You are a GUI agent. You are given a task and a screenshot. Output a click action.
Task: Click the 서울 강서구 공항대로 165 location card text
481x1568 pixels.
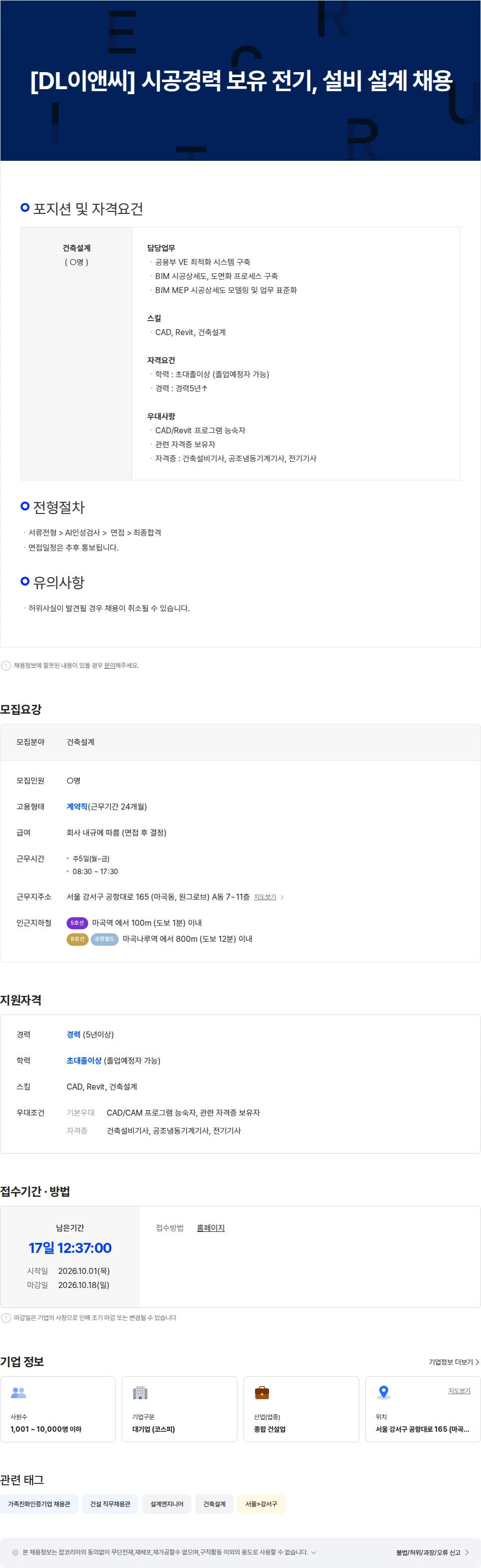pyautogui.click(x=422, y=1429)
